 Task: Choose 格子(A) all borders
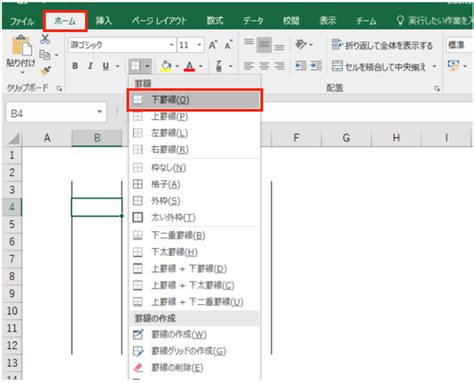[x=195, y=184]
